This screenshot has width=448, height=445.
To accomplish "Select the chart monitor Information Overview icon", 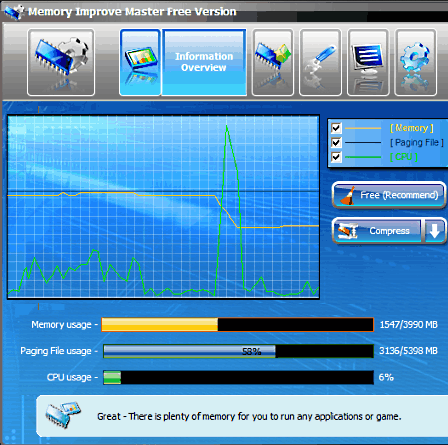I will 140,62.
